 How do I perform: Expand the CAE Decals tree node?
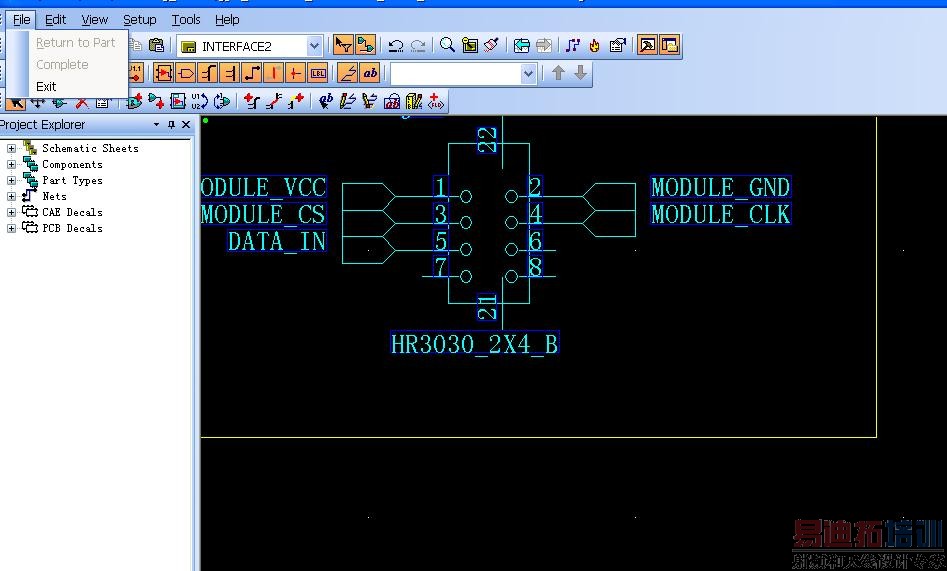click(11, 212)
